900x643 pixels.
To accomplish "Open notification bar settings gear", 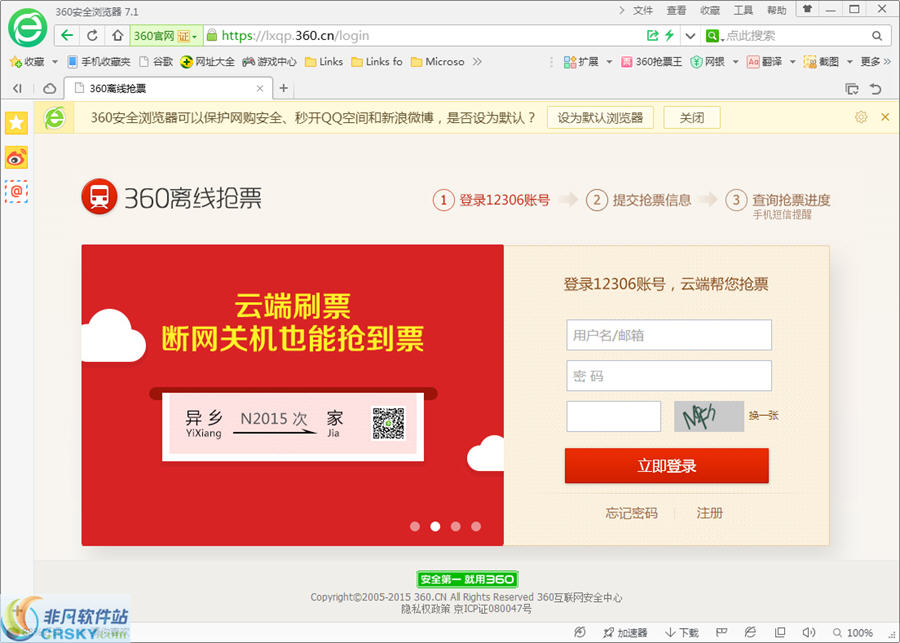I will pyautogui.click(x=861, y=117).
